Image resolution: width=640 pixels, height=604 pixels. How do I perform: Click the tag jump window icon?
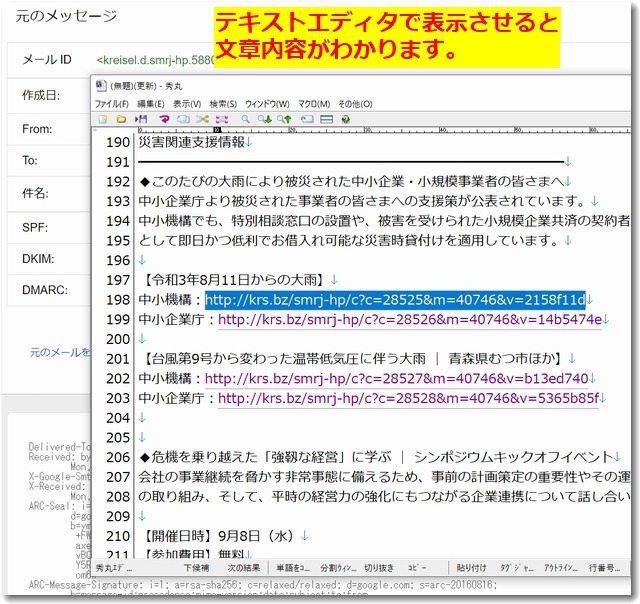click(x=307, y=119)
